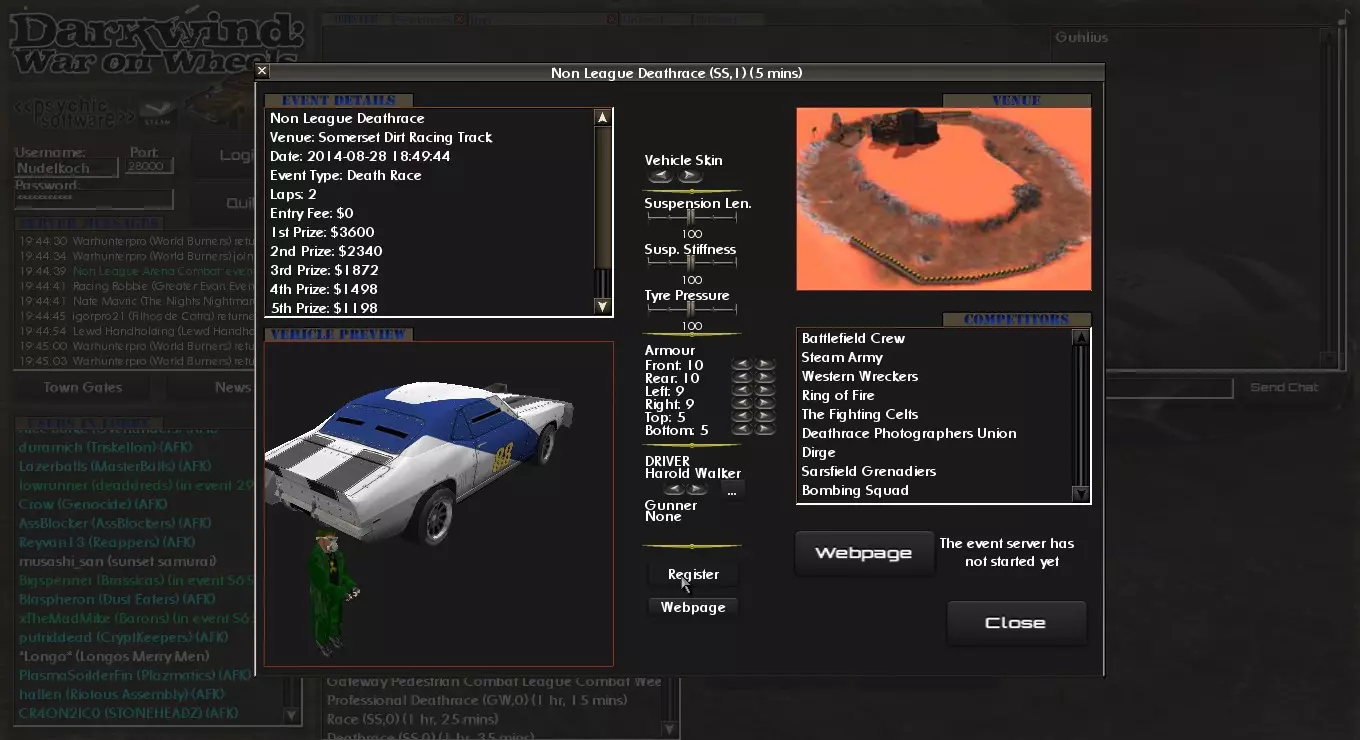The image size is (1360, 740).
Task: Adjust the Tyre Pressure slider
Action: [692, 309]
